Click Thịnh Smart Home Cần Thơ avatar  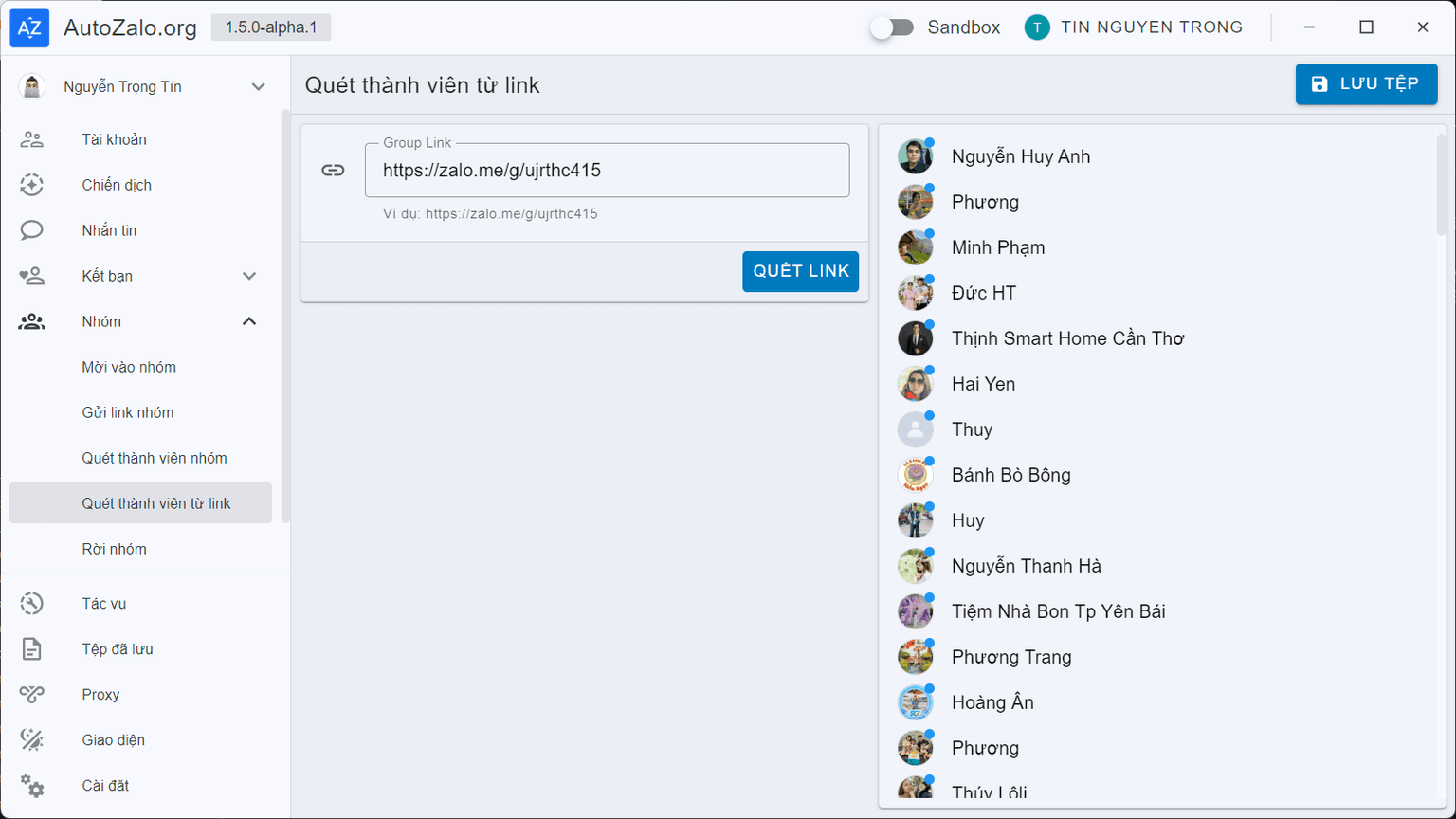[x=916, y=338]
